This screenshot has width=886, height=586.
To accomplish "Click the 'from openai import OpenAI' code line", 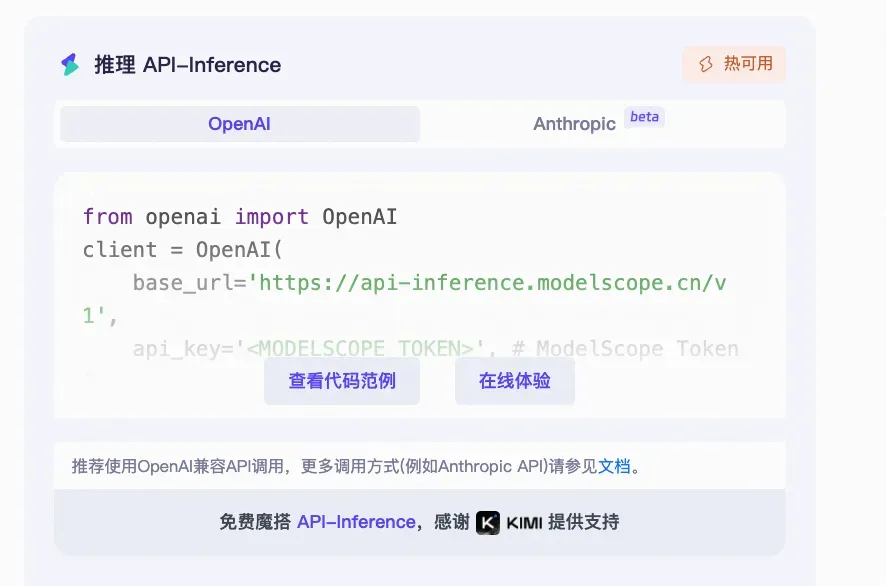I will point(240,217).
